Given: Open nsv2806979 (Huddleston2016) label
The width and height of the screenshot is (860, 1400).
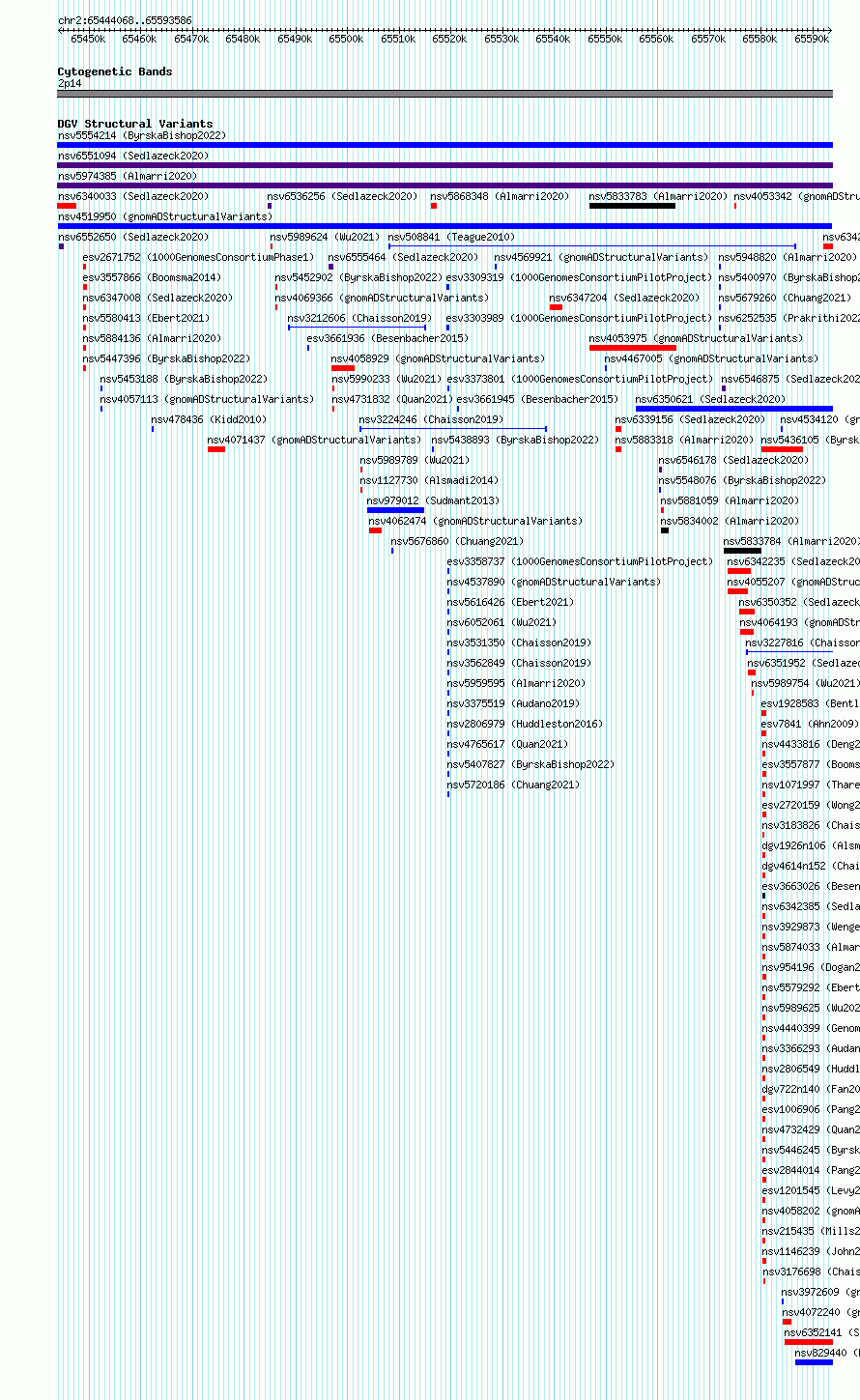Looking at the screenshot, I should click(525, 724).
